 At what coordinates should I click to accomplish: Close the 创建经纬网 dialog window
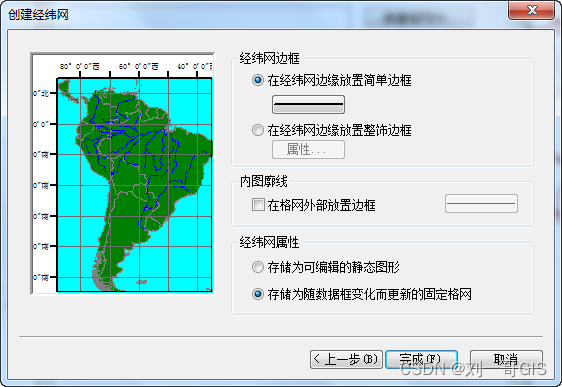[531, 10]
